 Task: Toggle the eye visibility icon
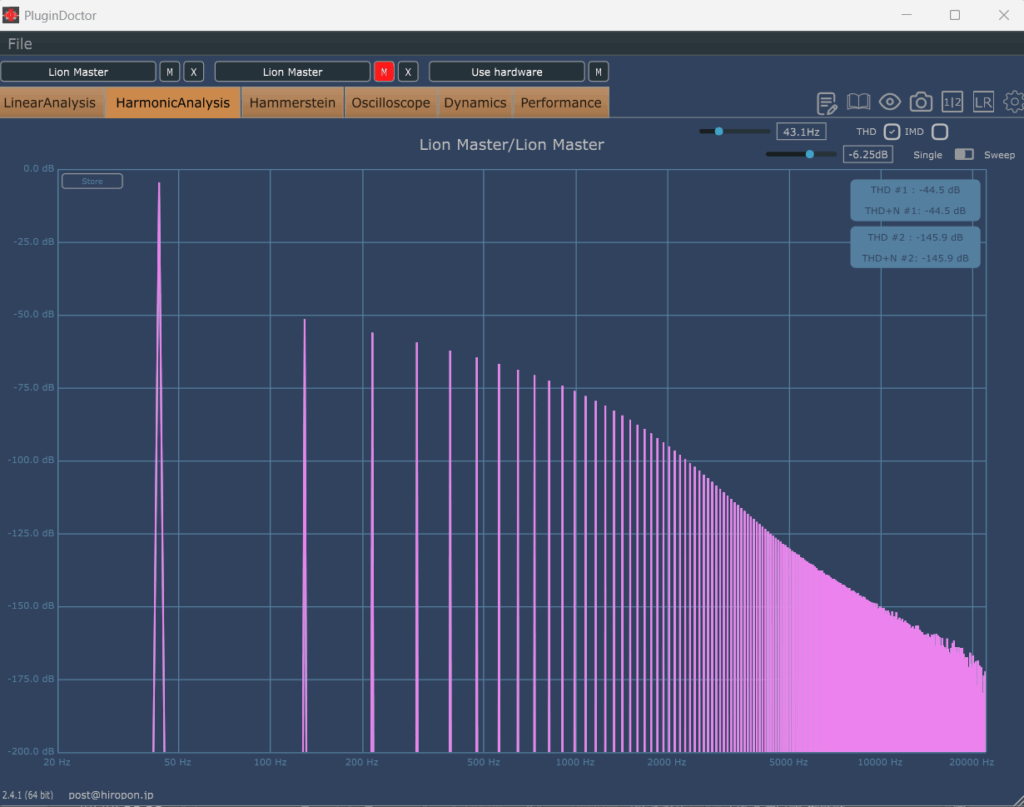pos(889,102)
